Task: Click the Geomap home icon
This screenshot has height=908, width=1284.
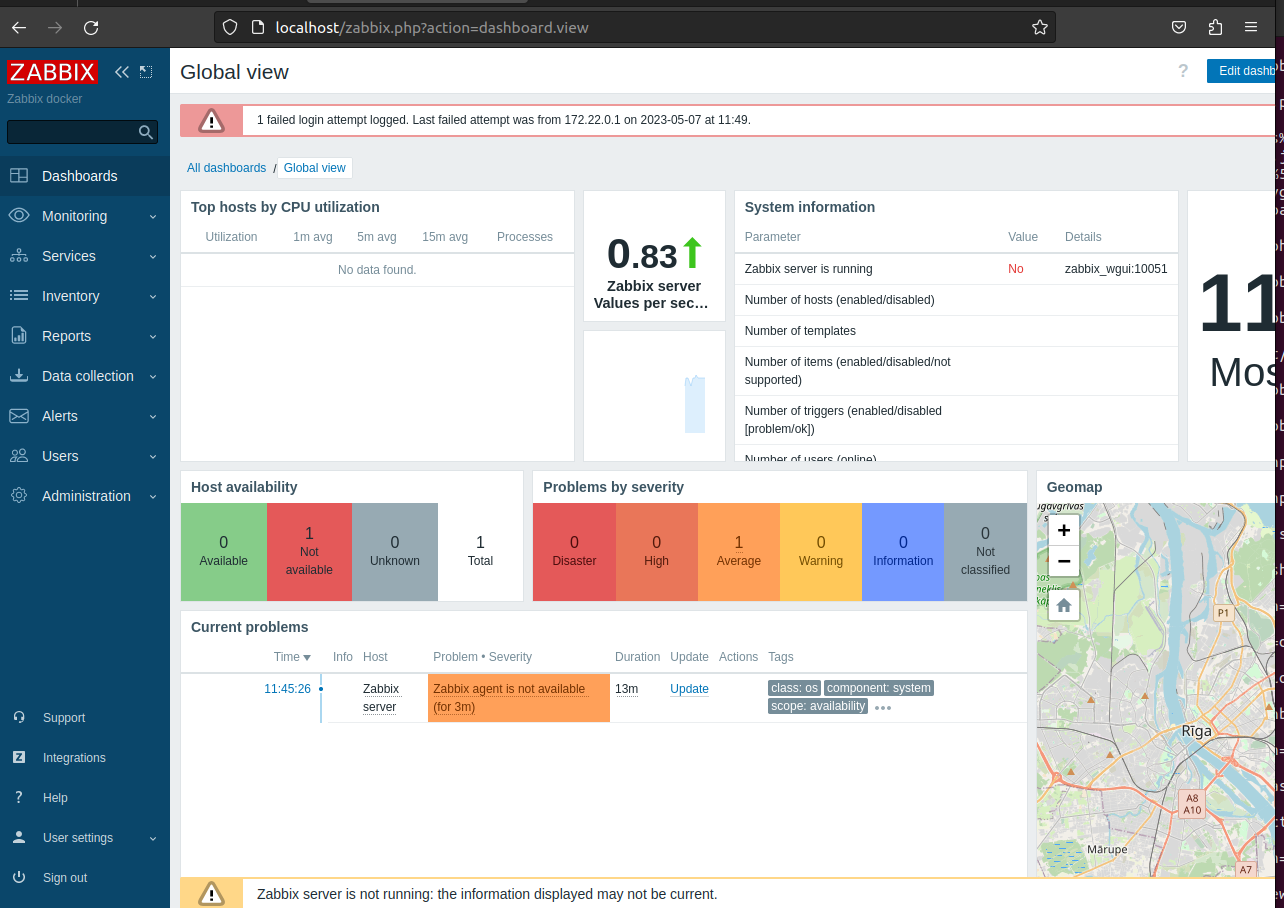Action: click(1063, 604)
